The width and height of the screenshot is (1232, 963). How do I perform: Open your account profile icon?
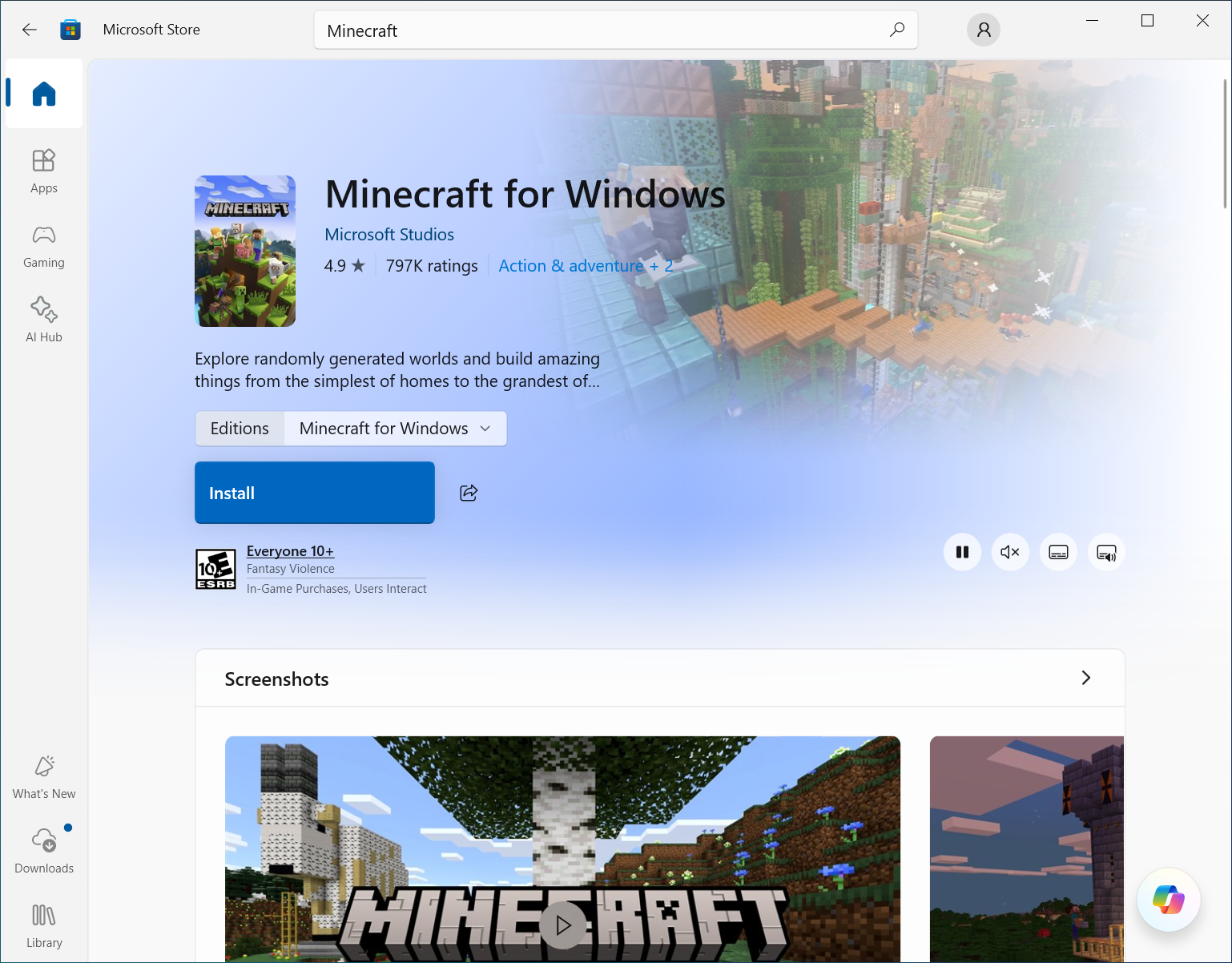click(x=983, y=29)
